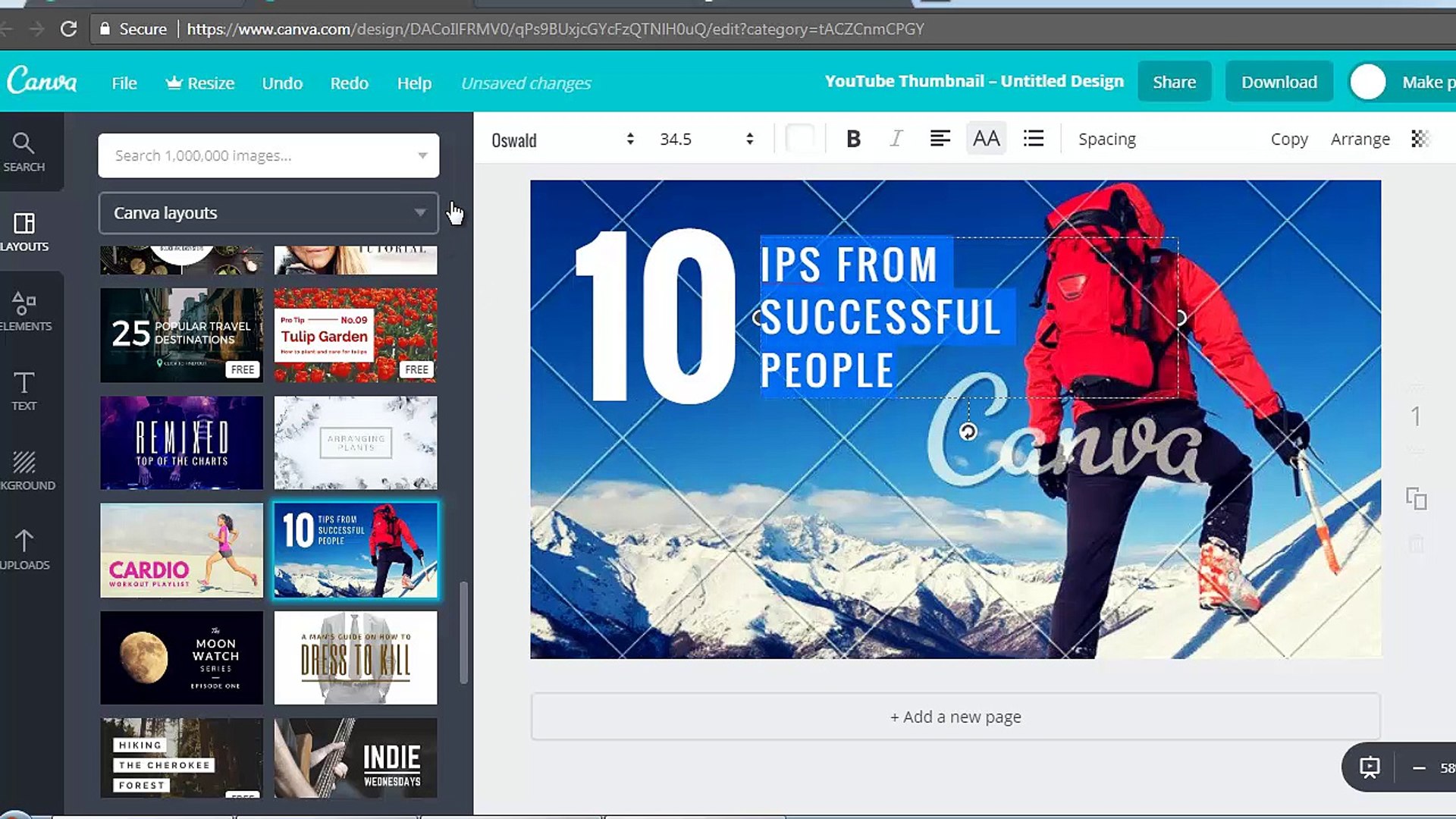Click the Download button

tap(1279, 81)
